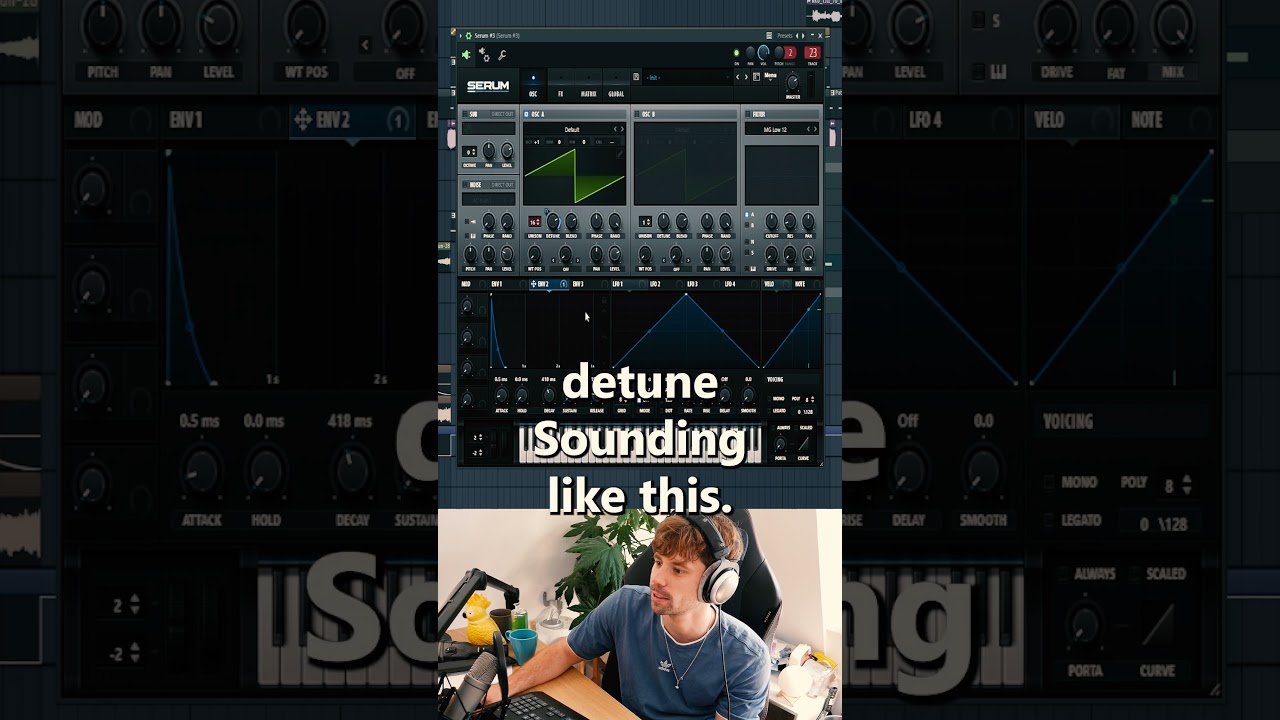Viewport: 1280px width, 720px height.
Task: Click the preset list icon left of Presets
Action: click(769, 36)
